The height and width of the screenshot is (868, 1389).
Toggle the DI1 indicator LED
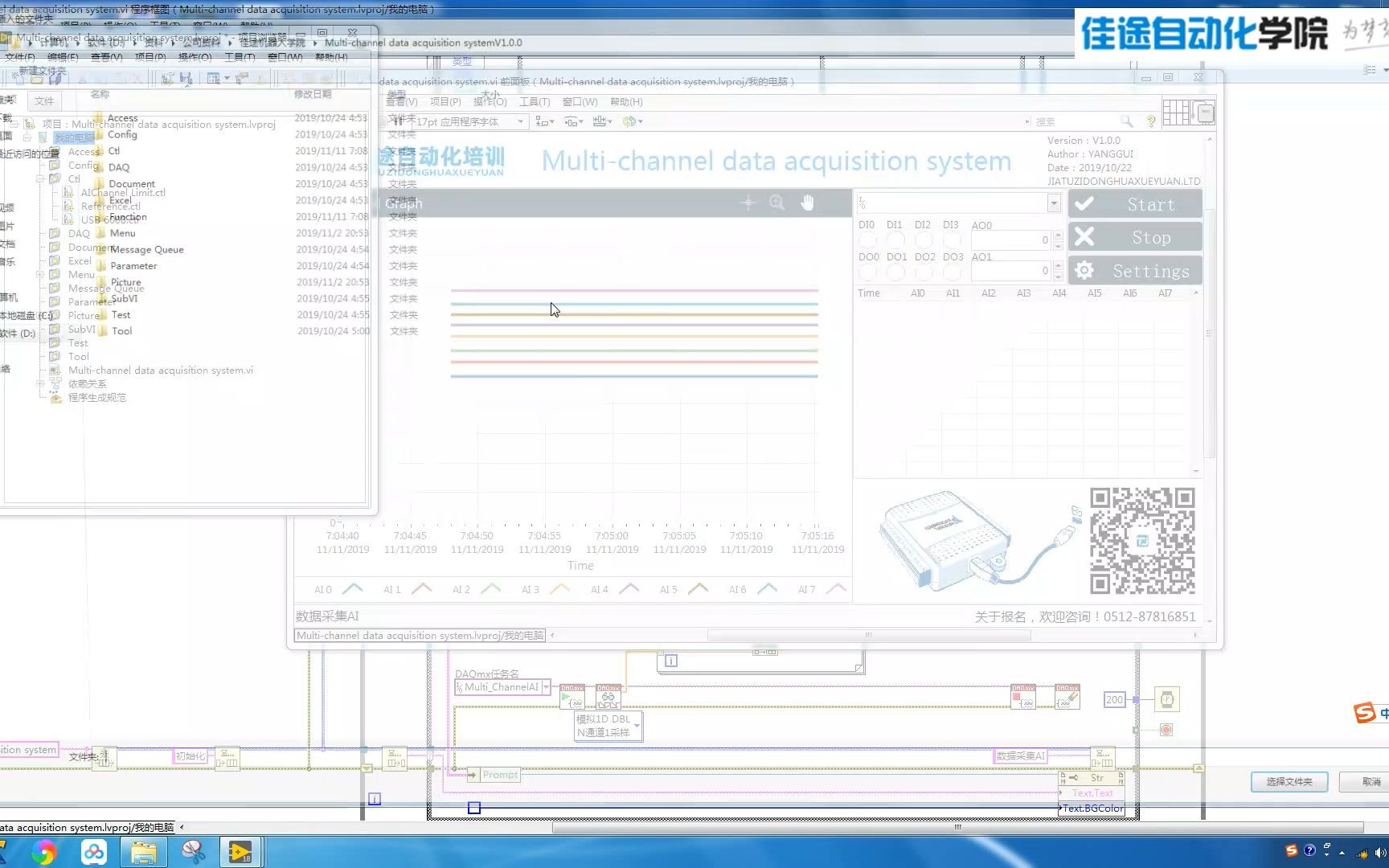pos(896,240)
